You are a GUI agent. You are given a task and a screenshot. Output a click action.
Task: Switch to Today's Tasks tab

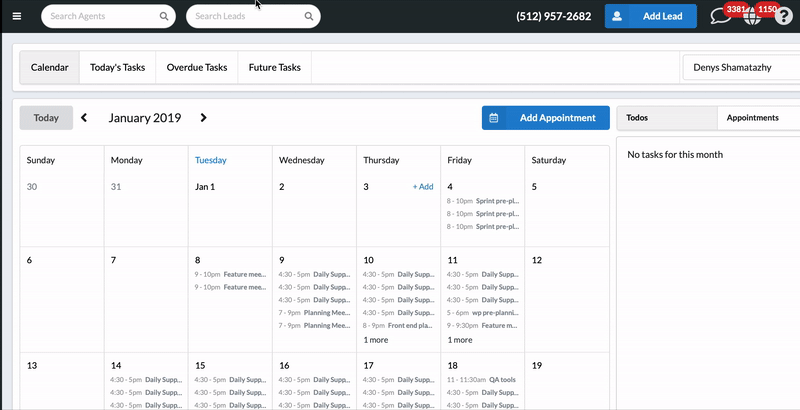click(117, 68)
